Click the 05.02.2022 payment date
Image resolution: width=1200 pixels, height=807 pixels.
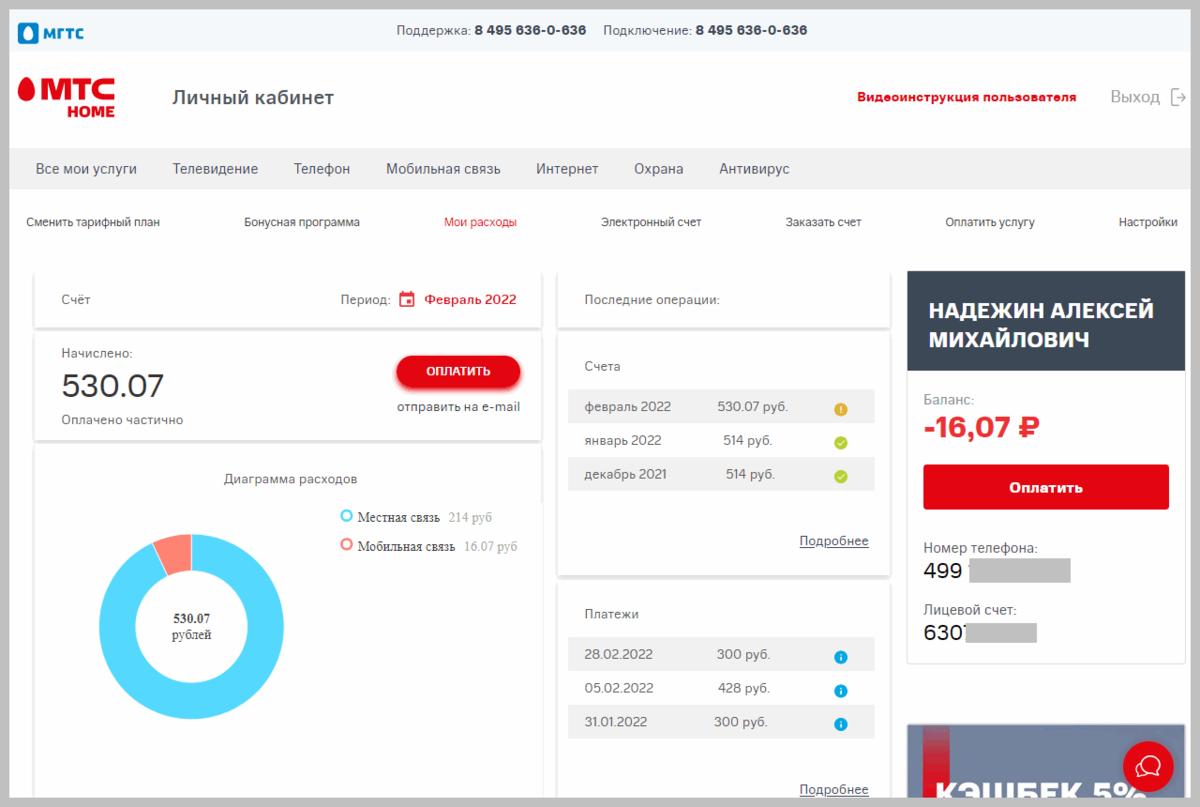point(619,688)
